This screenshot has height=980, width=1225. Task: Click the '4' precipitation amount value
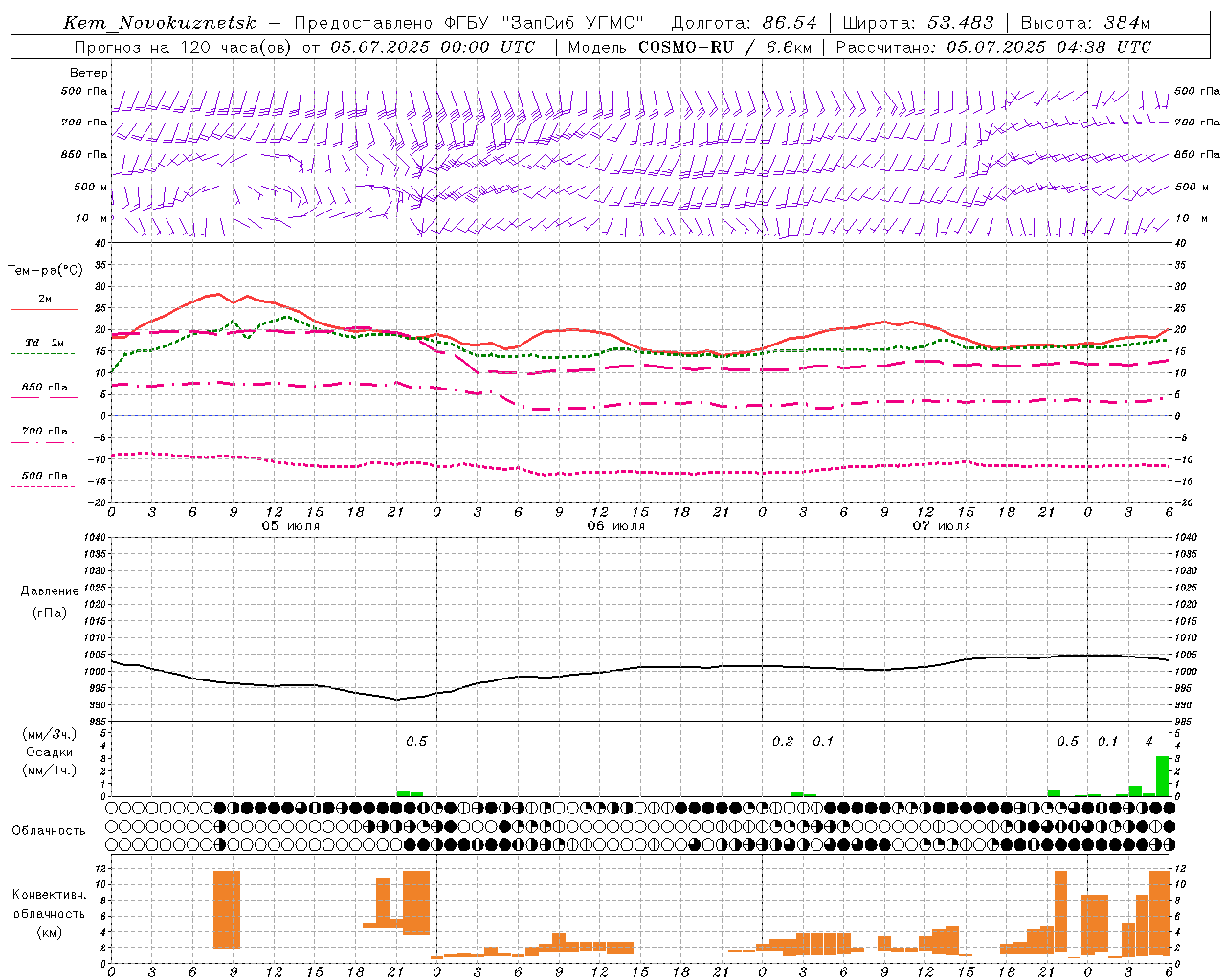tap(1149, 742)
